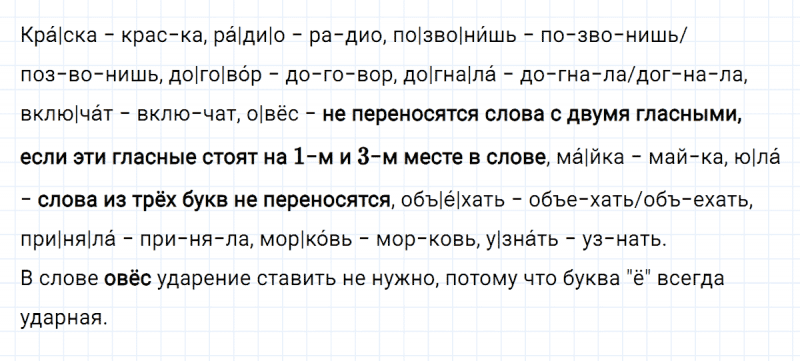Click the hyphenation "объе-хать/объ-ехать"
The height and width of the screenshot is (361, 800).
[x=639, y=200]
